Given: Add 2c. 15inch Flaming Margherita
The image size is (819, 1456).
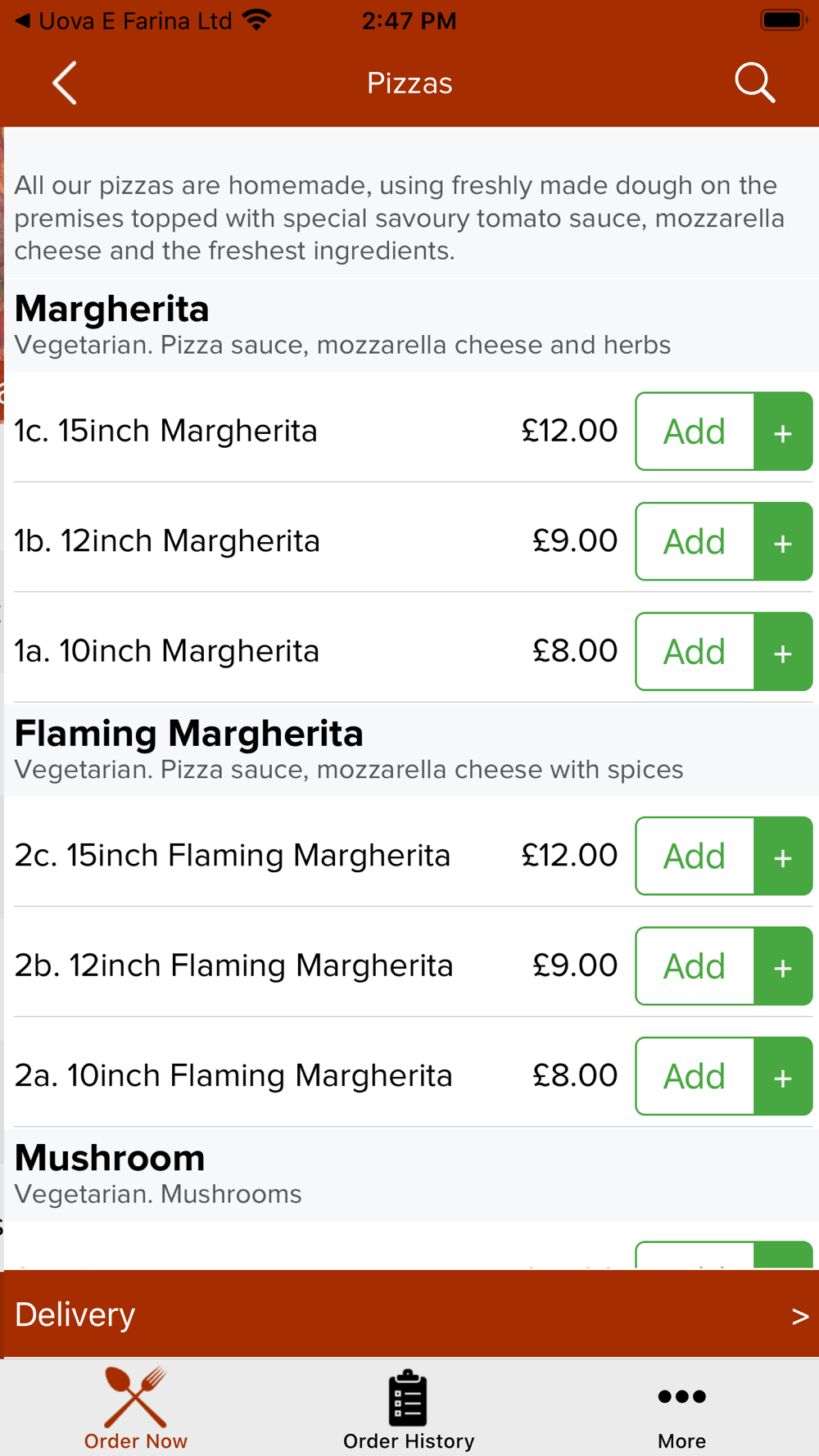Looking at the screenshot, I should (x=695, y=856).
